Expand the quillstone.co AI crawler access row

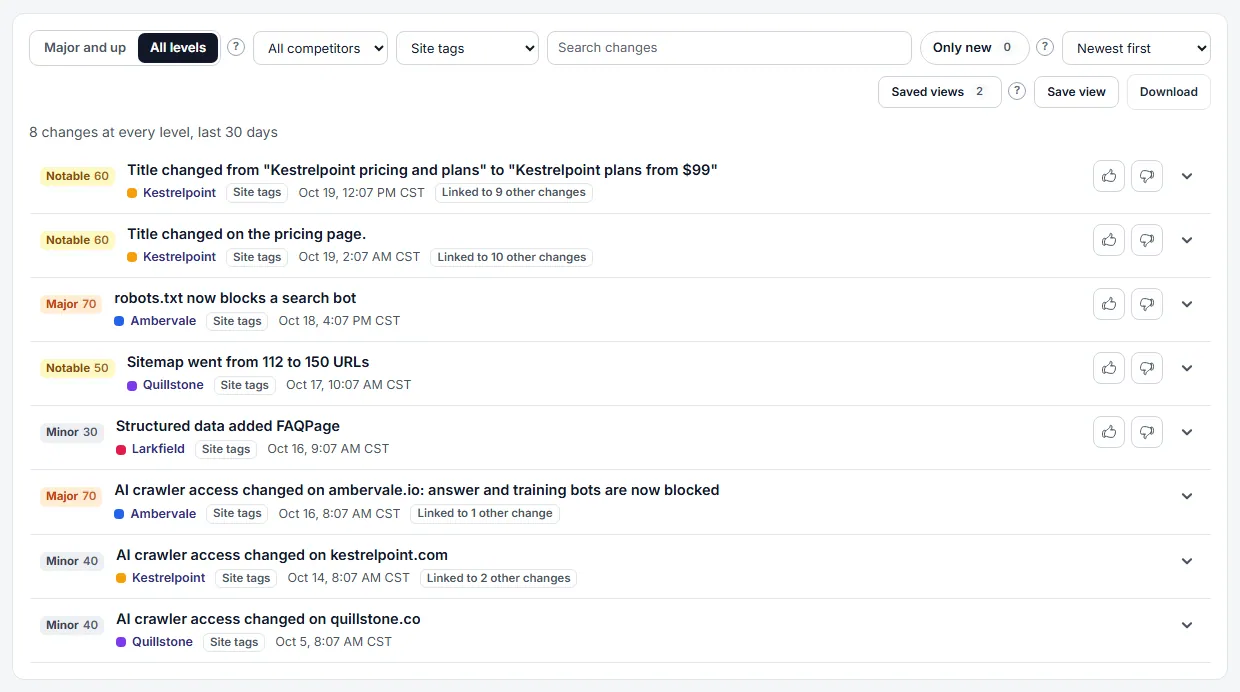coord(1187,625)
